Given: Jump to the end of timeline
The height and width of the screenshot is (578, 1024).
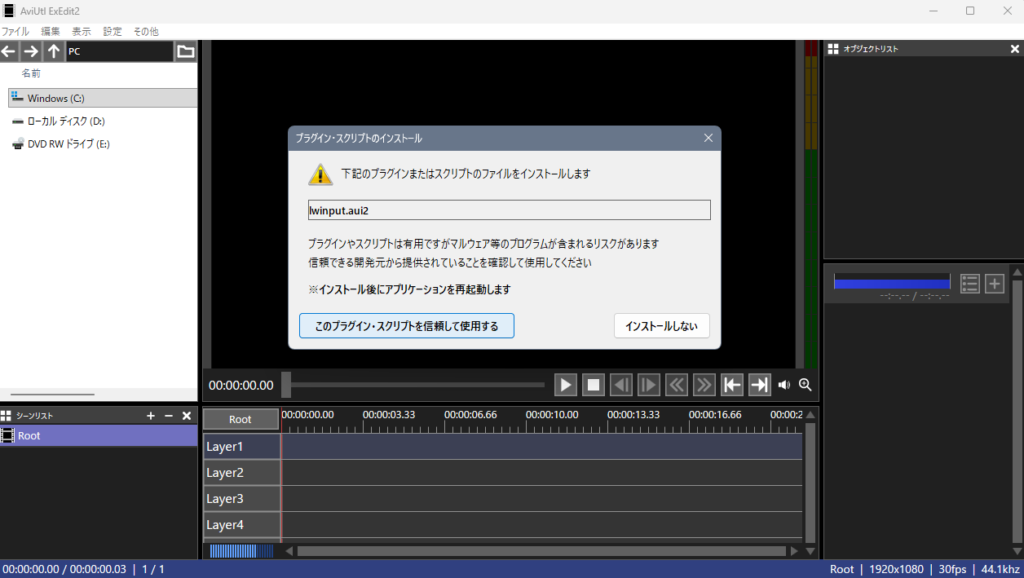Looking at the screenshot, I should [760, 385].
